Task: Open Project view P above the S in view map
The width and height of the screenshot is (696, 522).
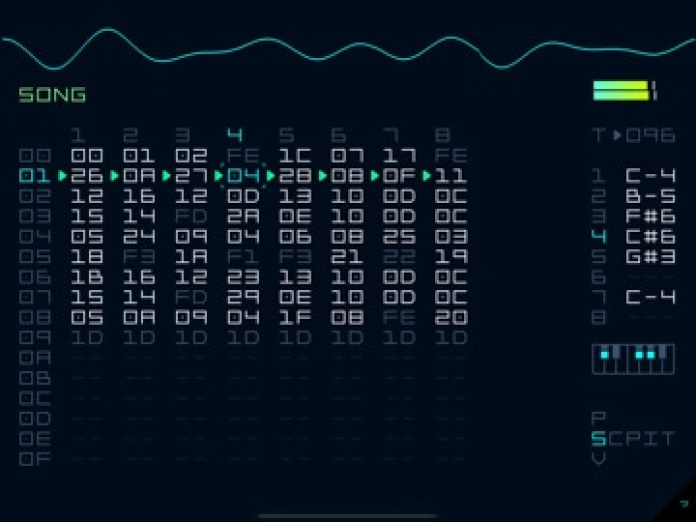Action: coord(599,418)
